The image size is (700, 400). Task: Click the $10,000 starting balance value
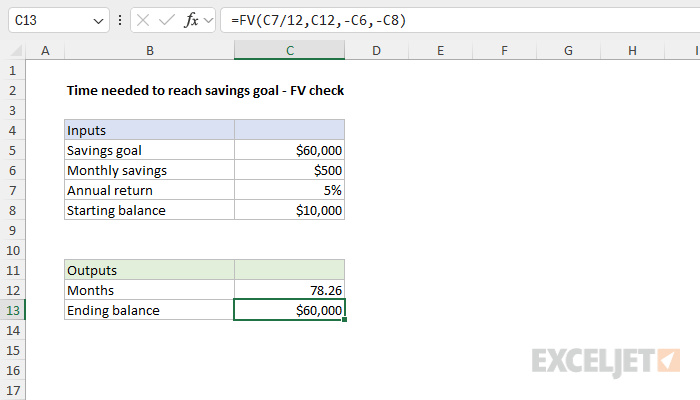[x=289, y=210]
